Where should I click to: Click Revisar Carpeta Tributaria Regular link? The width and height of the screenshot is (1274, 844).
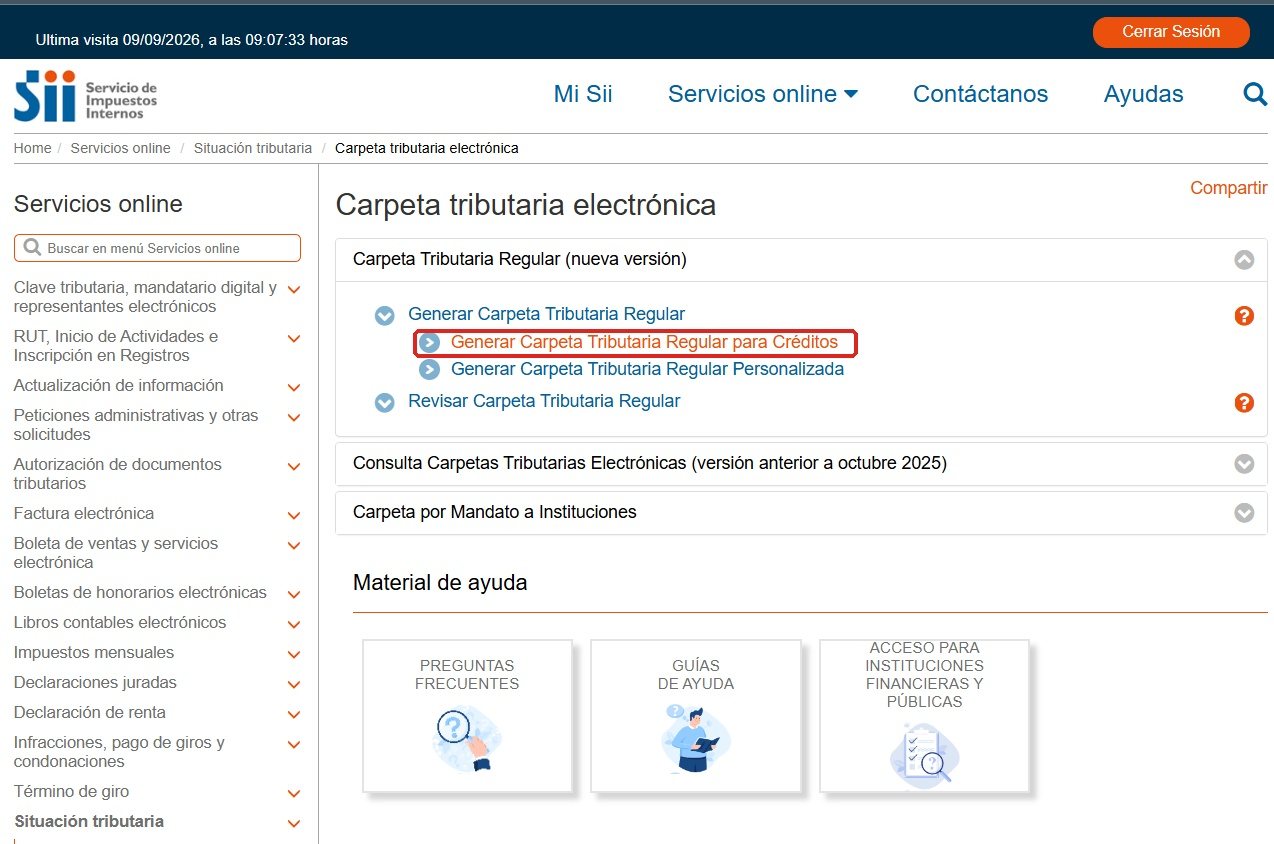(x=544, y=401)
